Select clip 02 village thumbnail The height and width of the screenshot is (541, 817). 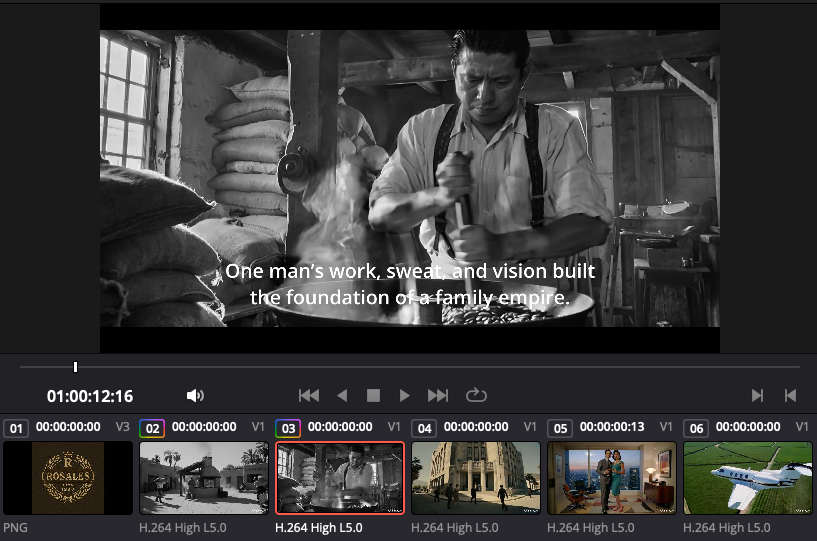tap(204, 477)
